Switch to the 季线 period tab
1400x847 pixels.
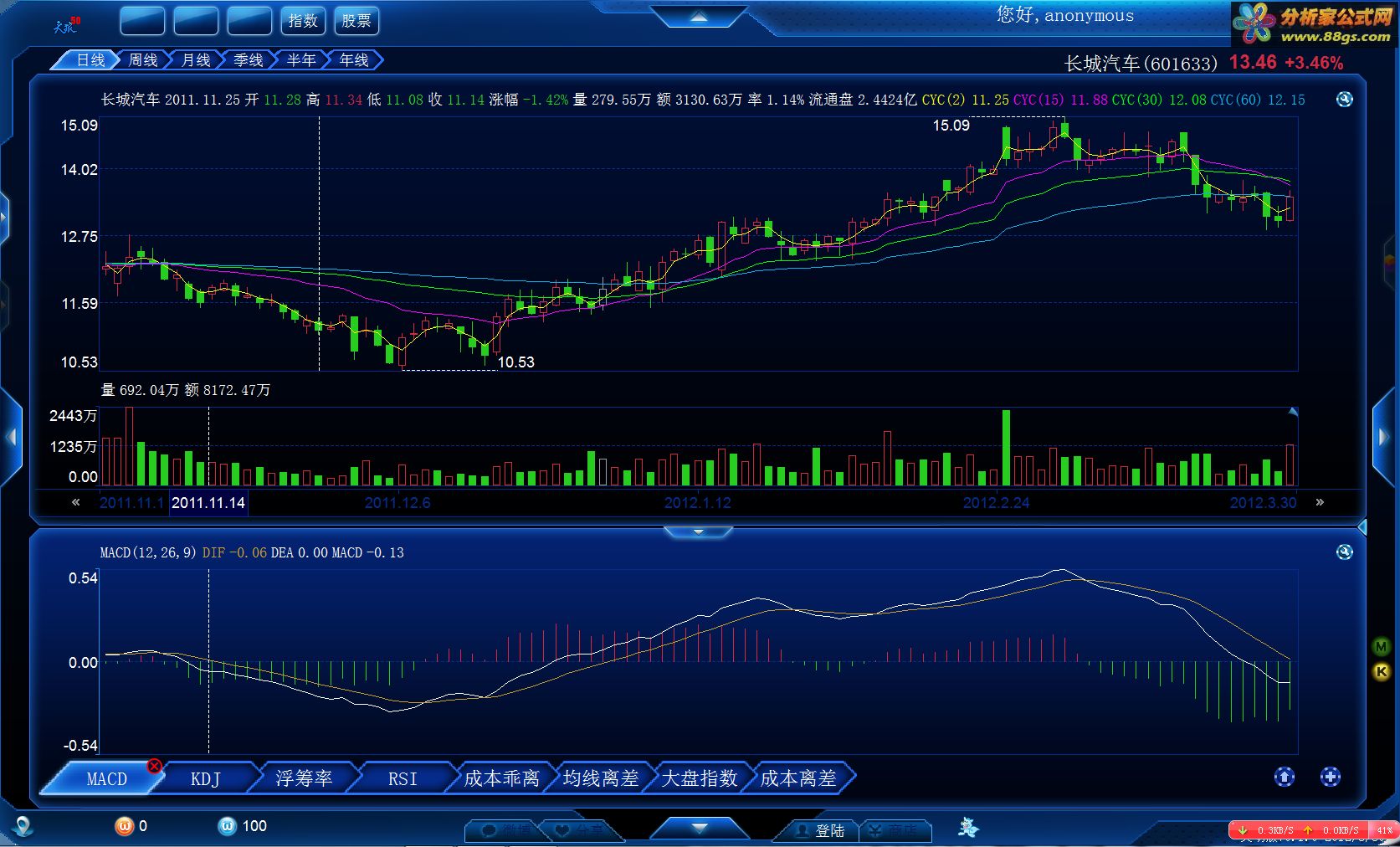pos(249,60)
